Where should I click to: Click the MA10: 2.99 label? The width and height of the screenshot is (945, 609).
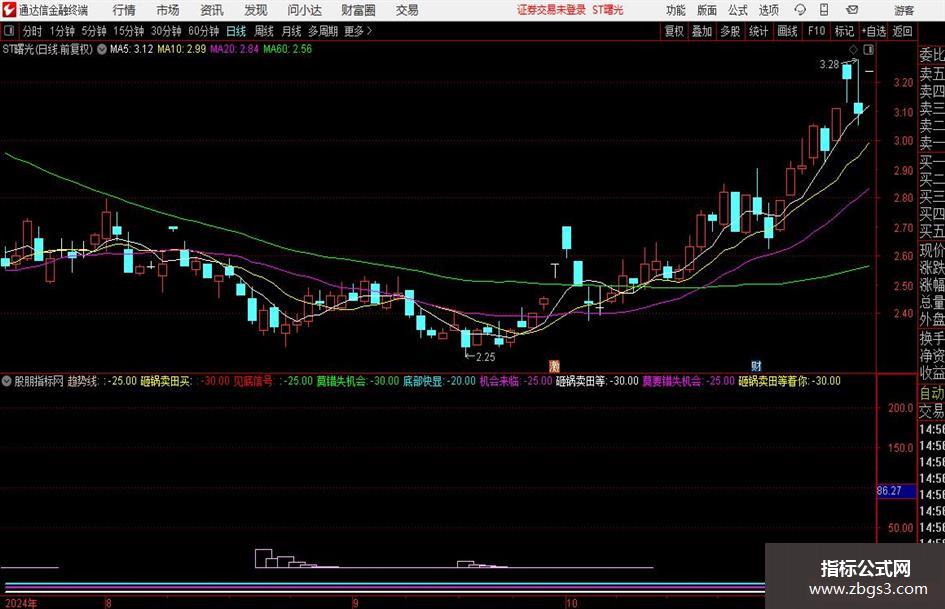point(181,49)
